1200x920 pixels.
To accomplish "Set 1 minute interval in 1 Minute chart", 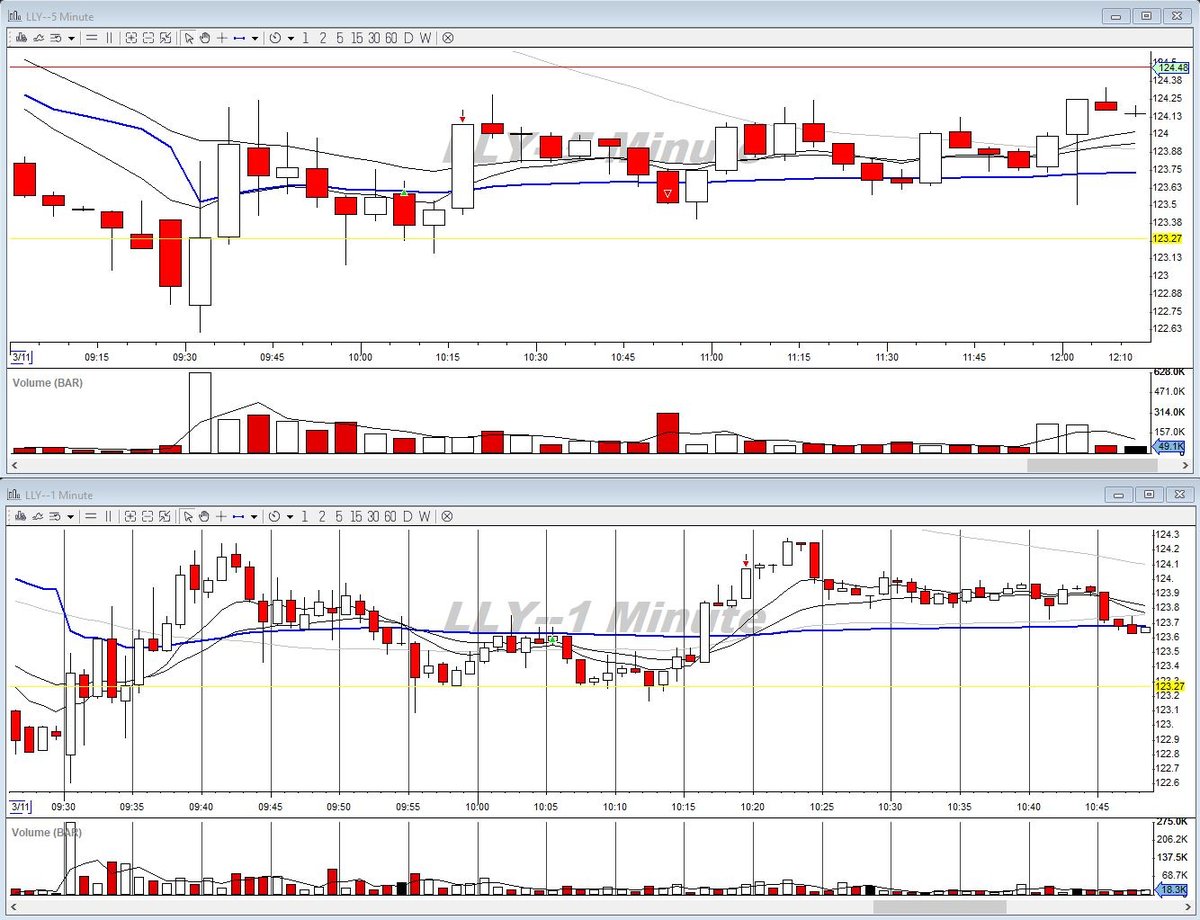I will coord(306,516).
